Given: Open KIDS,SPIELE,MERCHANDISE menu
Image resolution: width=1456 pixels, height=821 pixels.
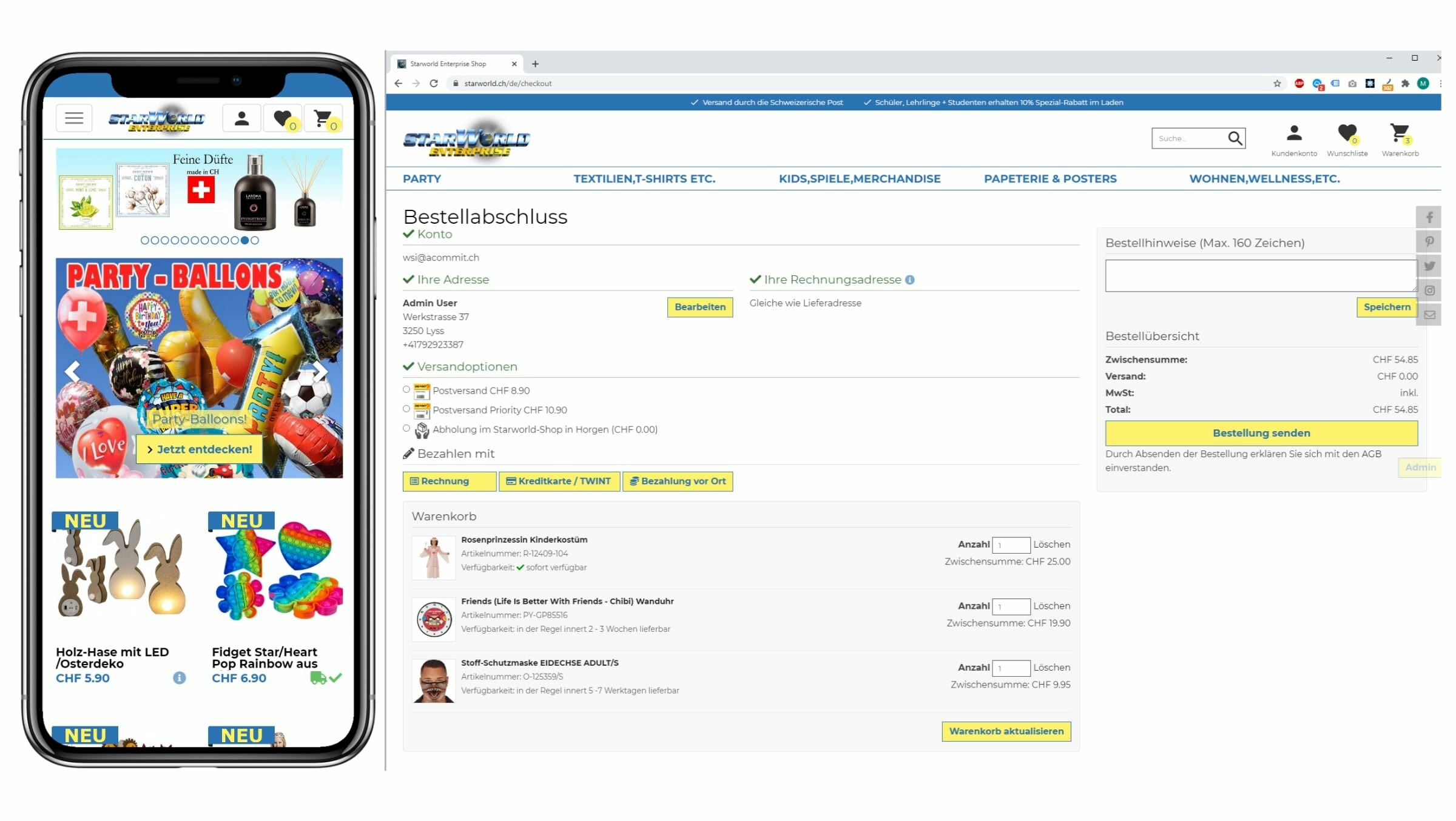Looking at the screenshot, I should click(860, 179).
